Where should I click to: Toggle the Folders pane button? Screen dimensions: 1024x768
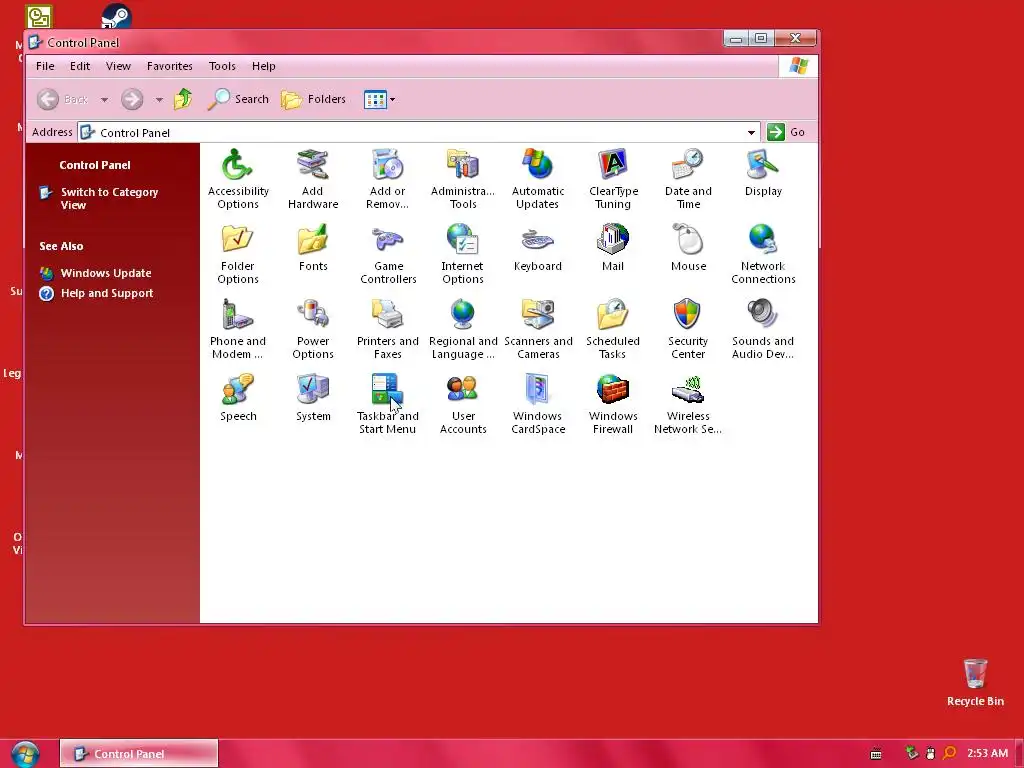click(313, 99)
